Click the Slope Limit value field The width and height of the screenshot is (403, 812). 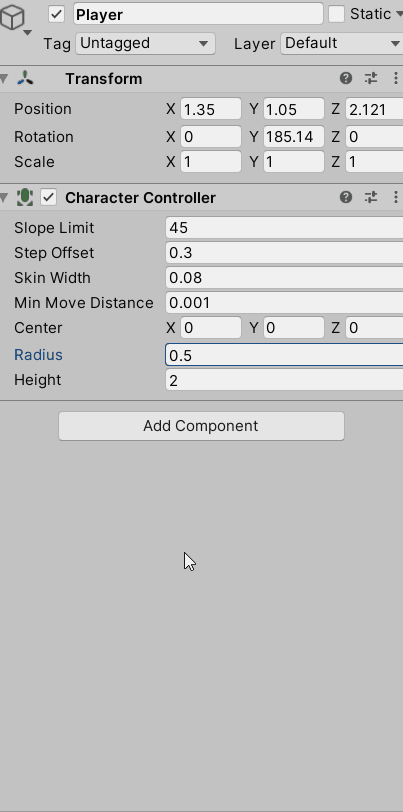(x=284, y=228)
